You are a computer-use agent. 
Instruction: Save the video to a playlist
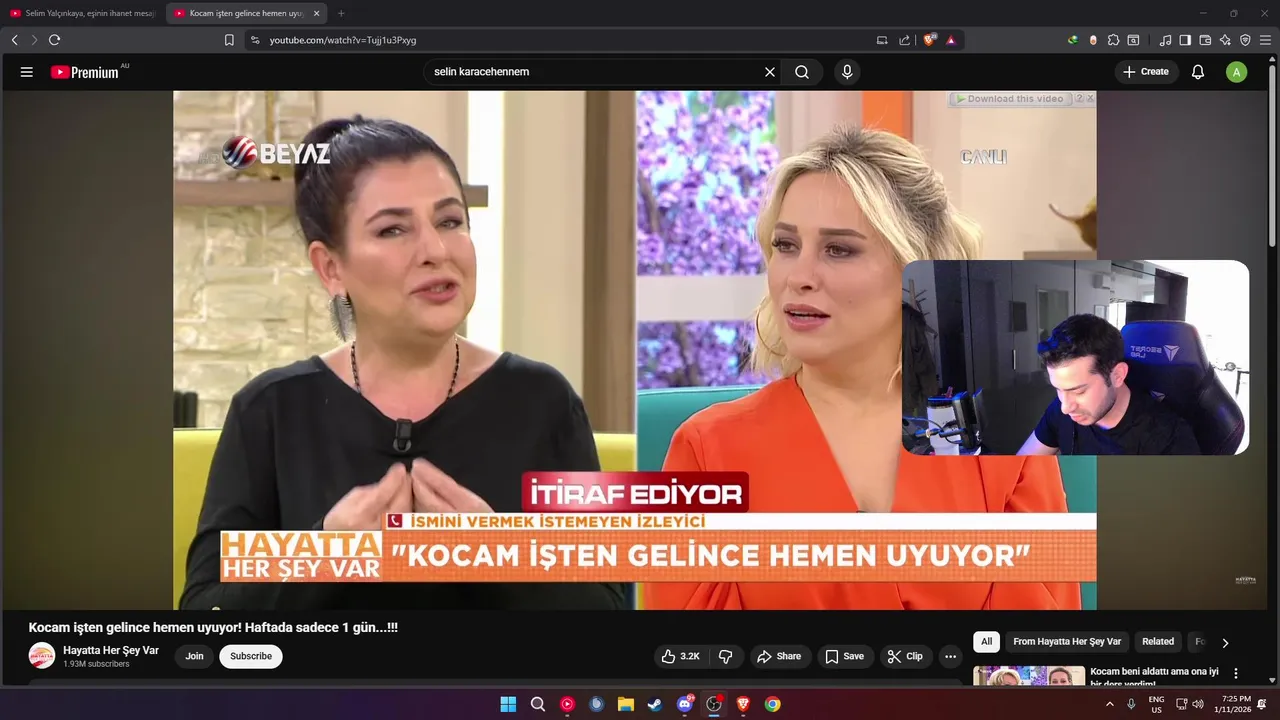pyautogui.click(x=844, y=656)
